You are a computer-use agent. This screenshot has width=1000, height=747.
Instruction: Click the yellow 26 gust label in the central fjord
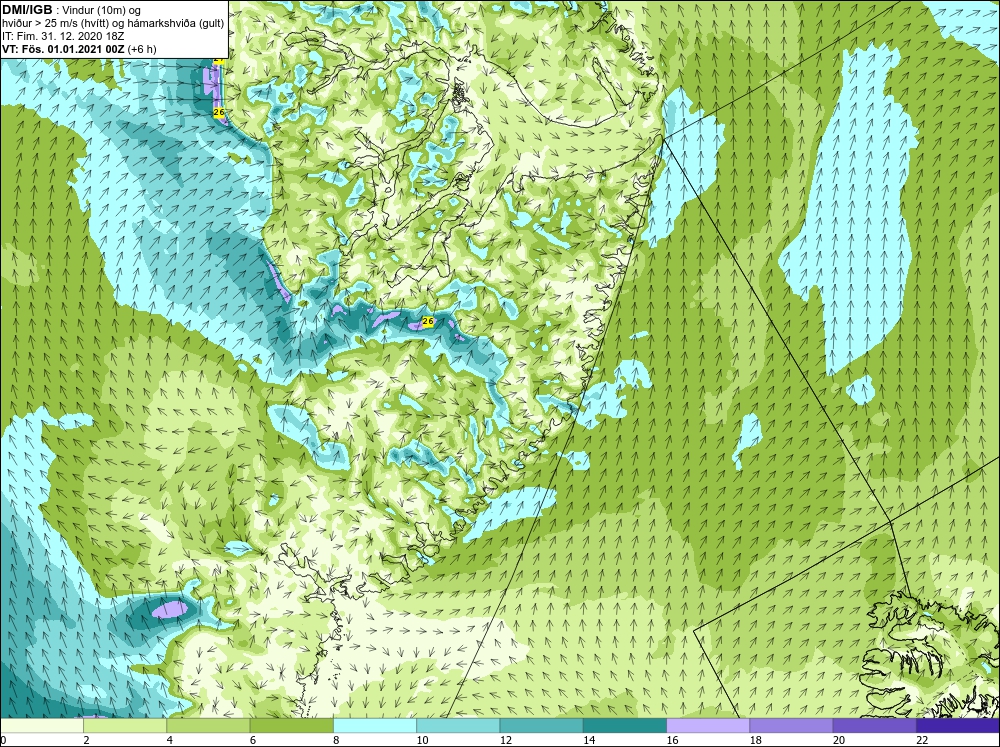(428, 321)
